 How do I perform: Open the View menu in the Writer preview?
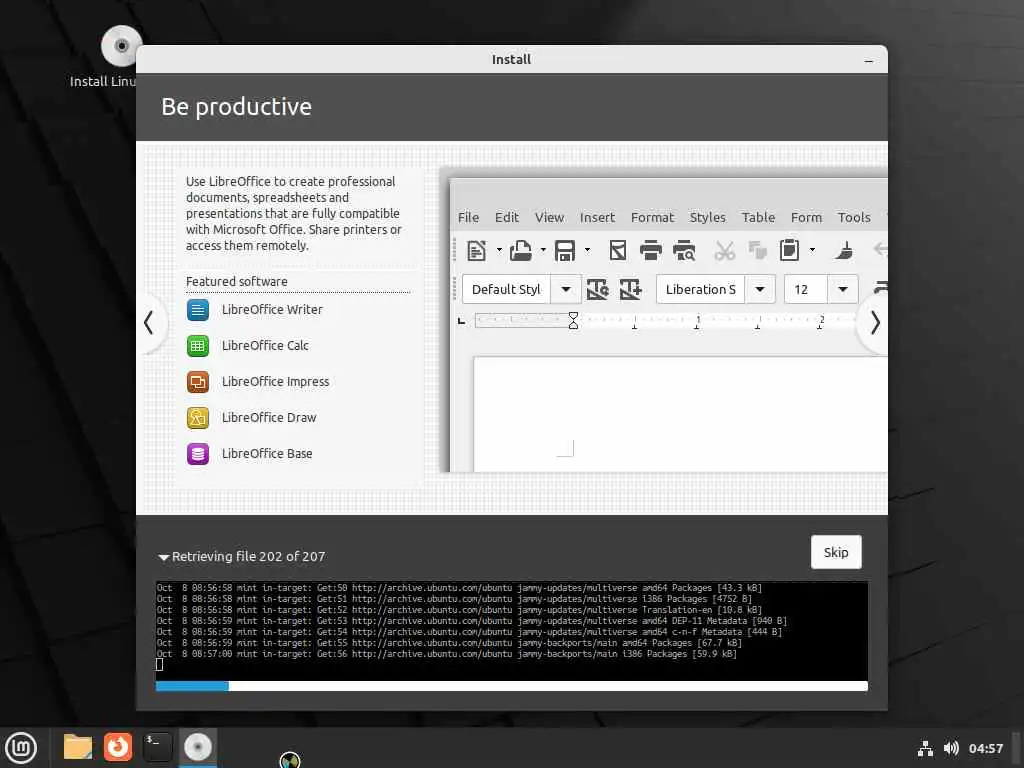point(549,217)
